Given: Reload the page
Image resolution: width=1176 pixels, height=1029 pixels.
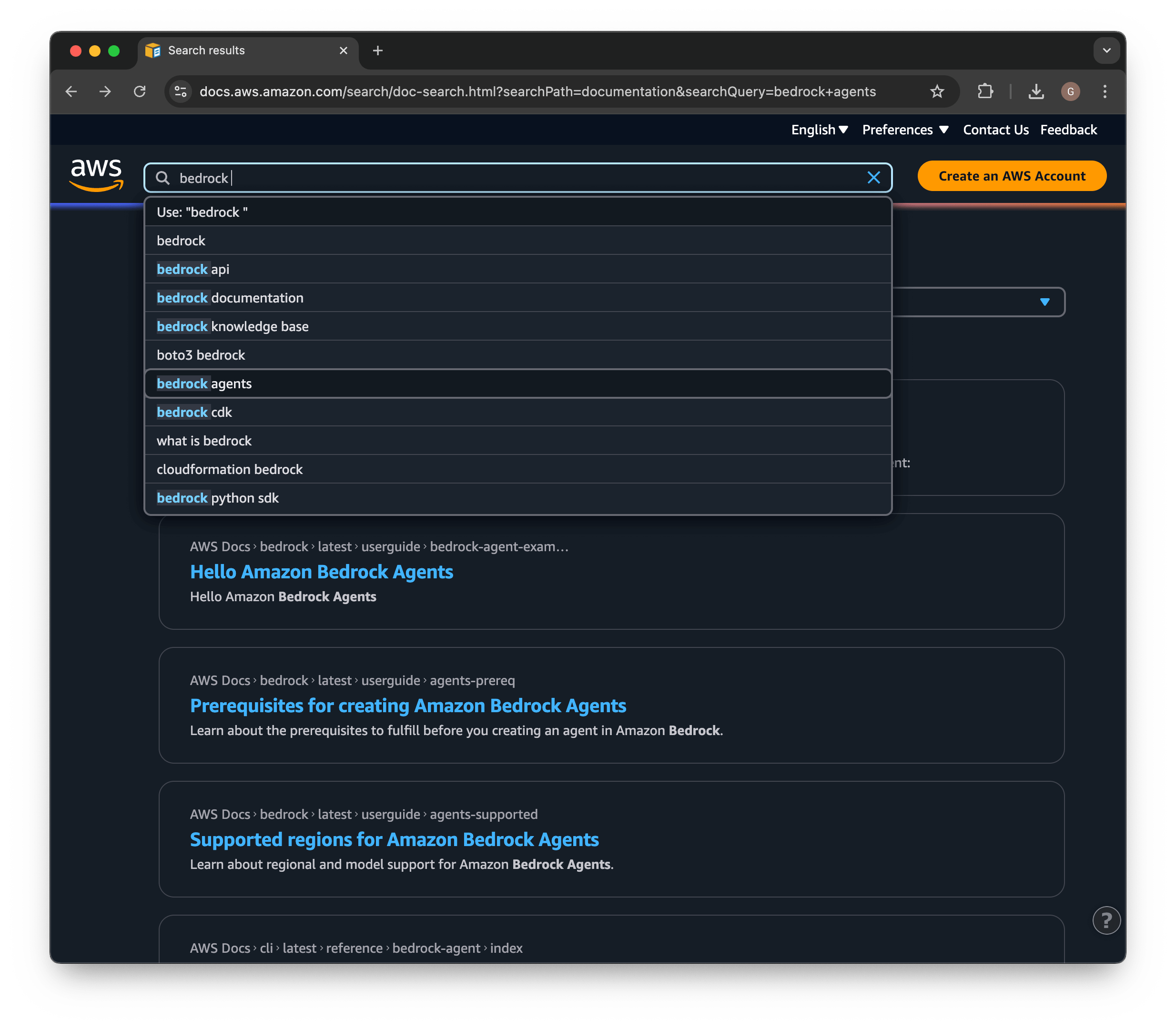Looking at the screenshot, I should point(140,91).
